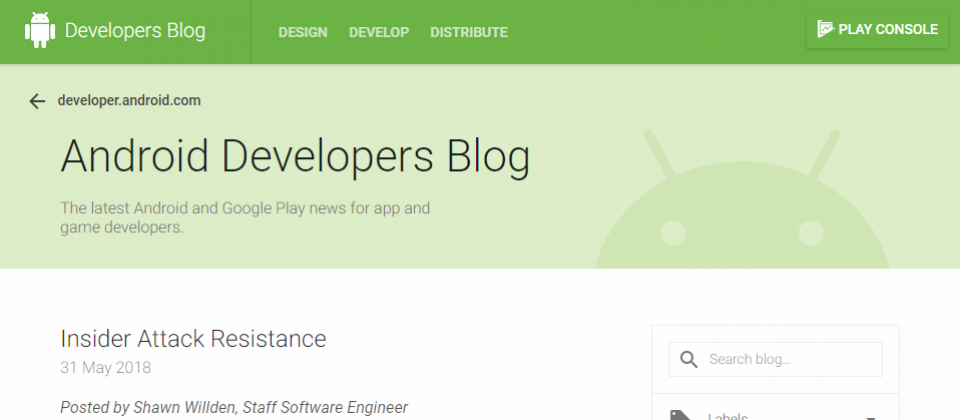960x420 pixels.
Task: Expand the Labels dropdown arrow
Action: coord(870,415)
